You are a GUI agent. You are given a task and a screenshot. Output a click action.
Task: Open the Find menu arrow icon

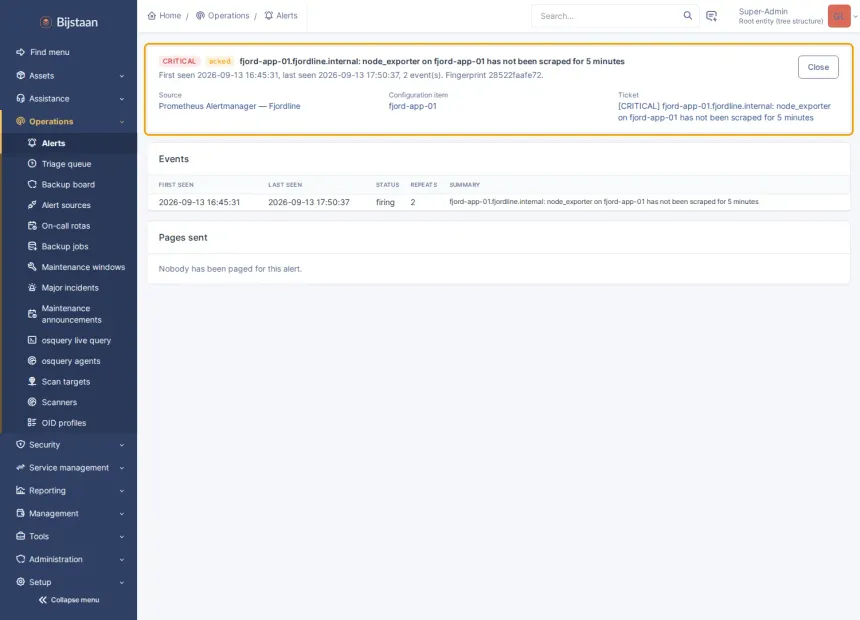[x=20, y=52]
